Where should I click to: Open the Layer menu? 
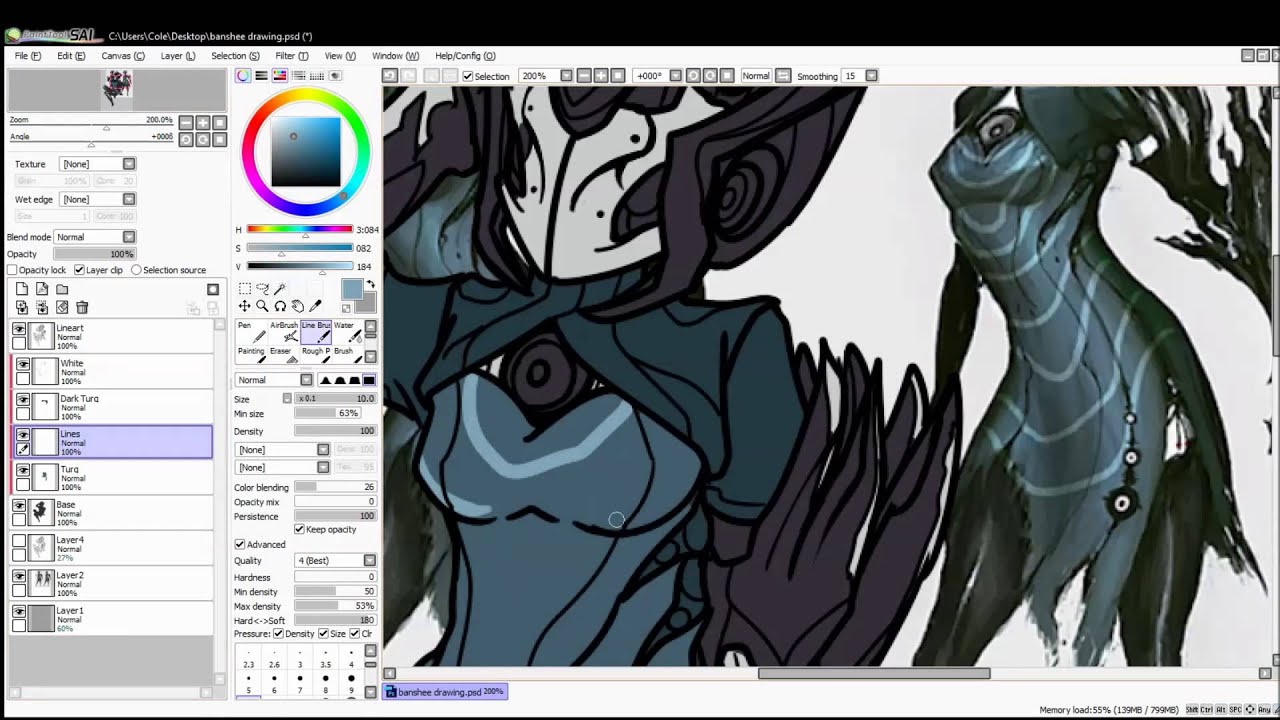click(x=178, y=56)
